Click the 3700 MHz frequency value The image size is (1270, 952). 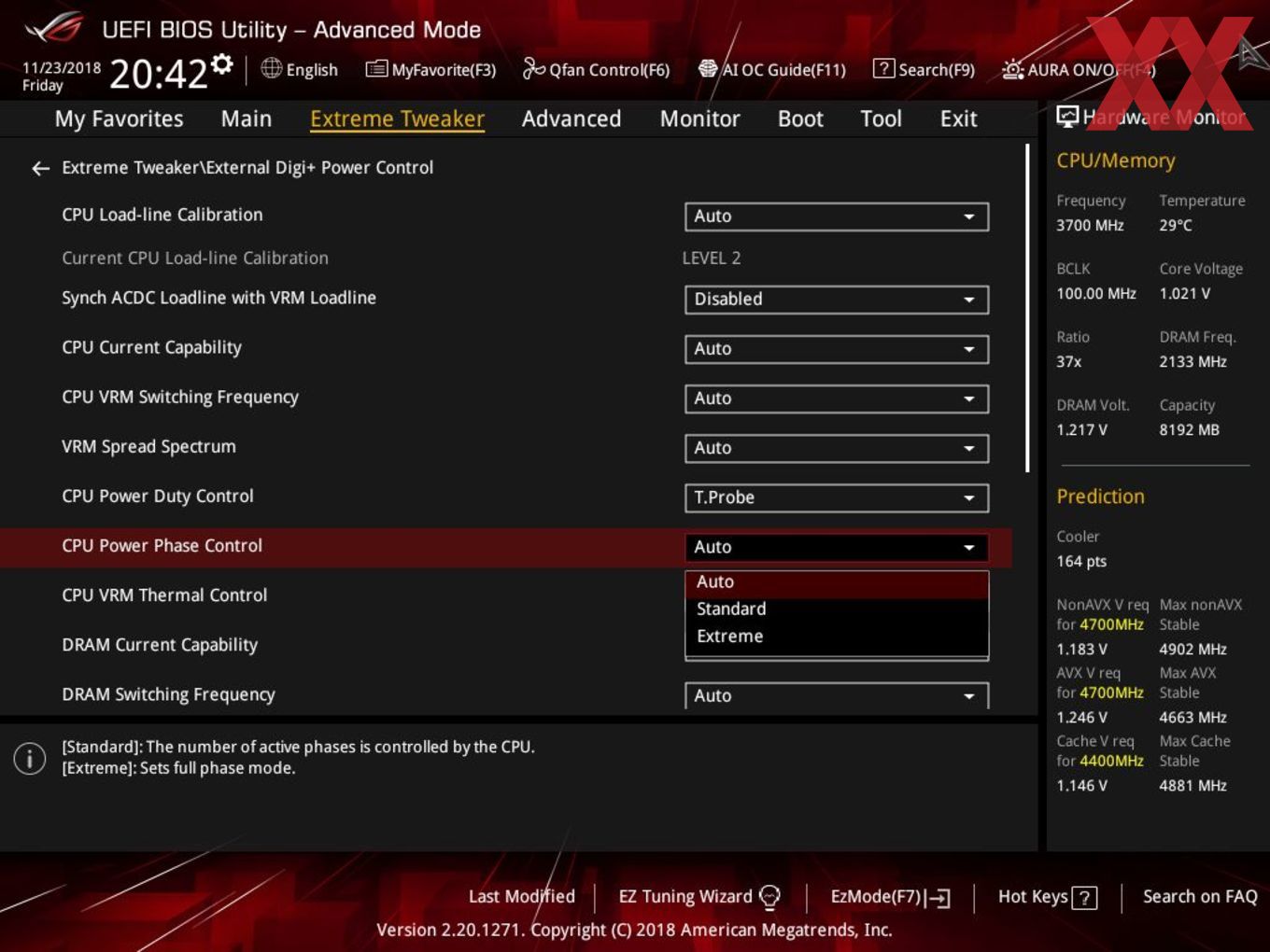pyautogui.click(x=1090, y=225)
